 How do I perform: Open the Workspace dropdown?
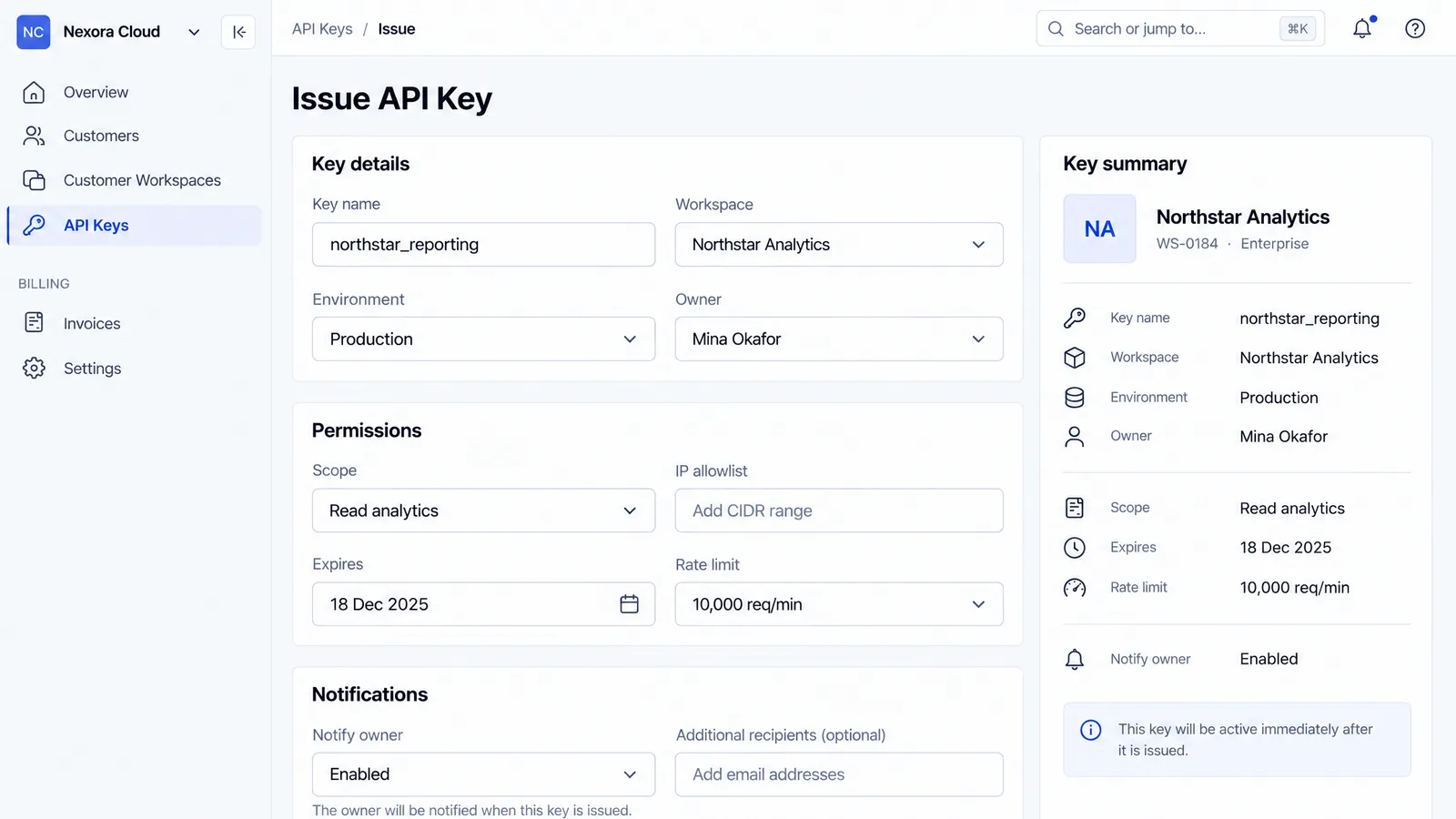point(839,245)
